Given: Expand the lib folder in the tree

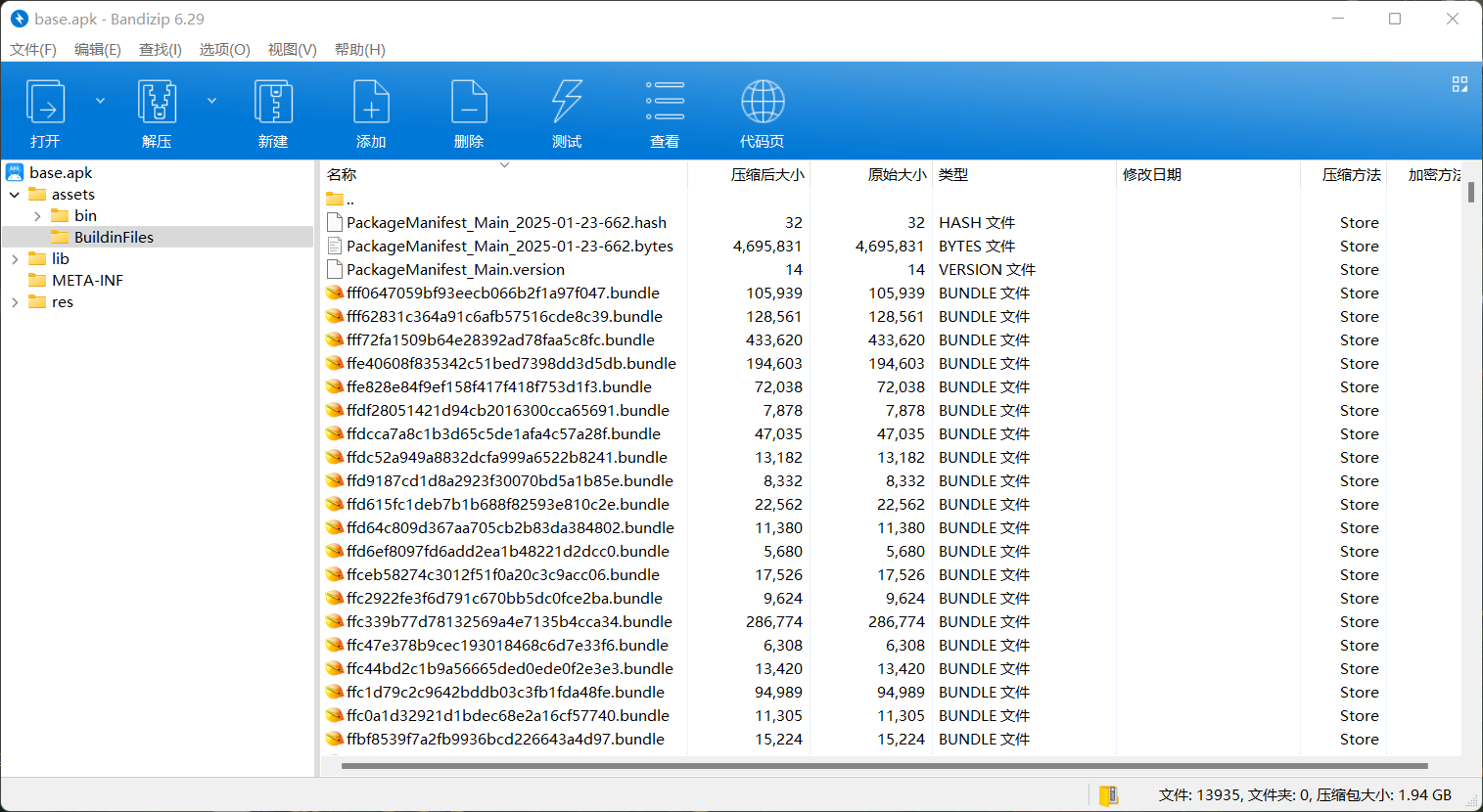Looking at the screenshot, I should 15,259.
